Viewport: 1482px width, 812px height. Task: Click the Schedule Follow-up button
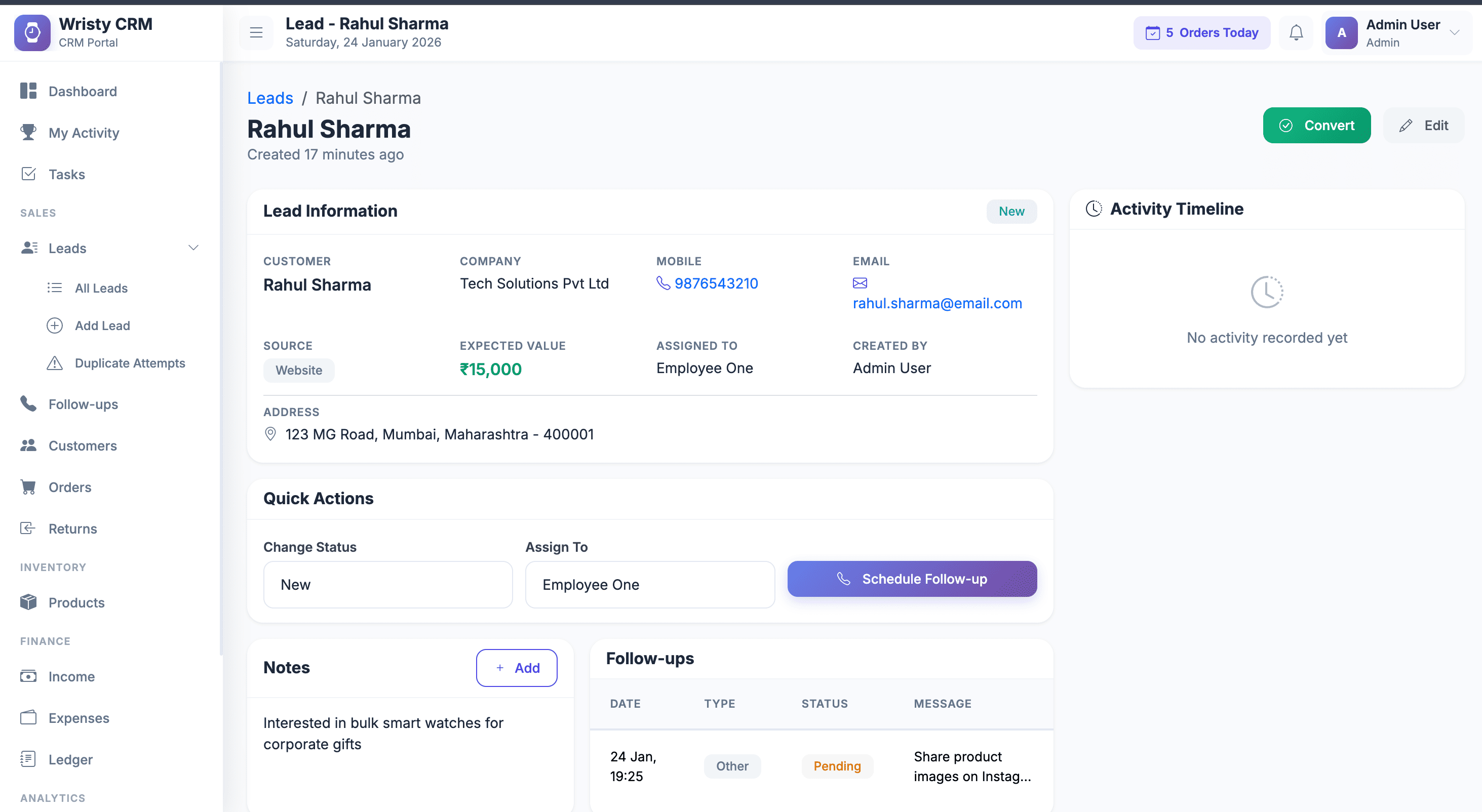(x=912, y=579)
